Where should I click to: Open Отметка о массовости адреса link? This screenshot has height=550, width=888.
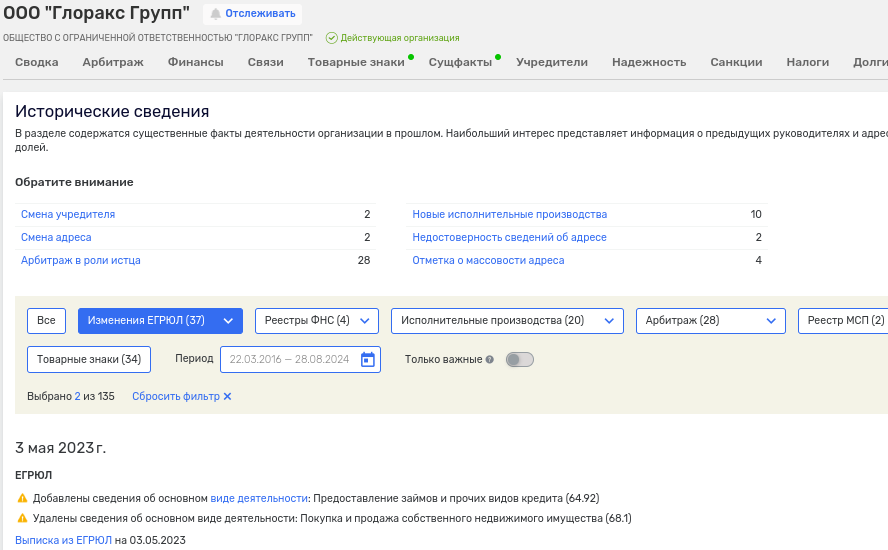click(x=488, y=261)
